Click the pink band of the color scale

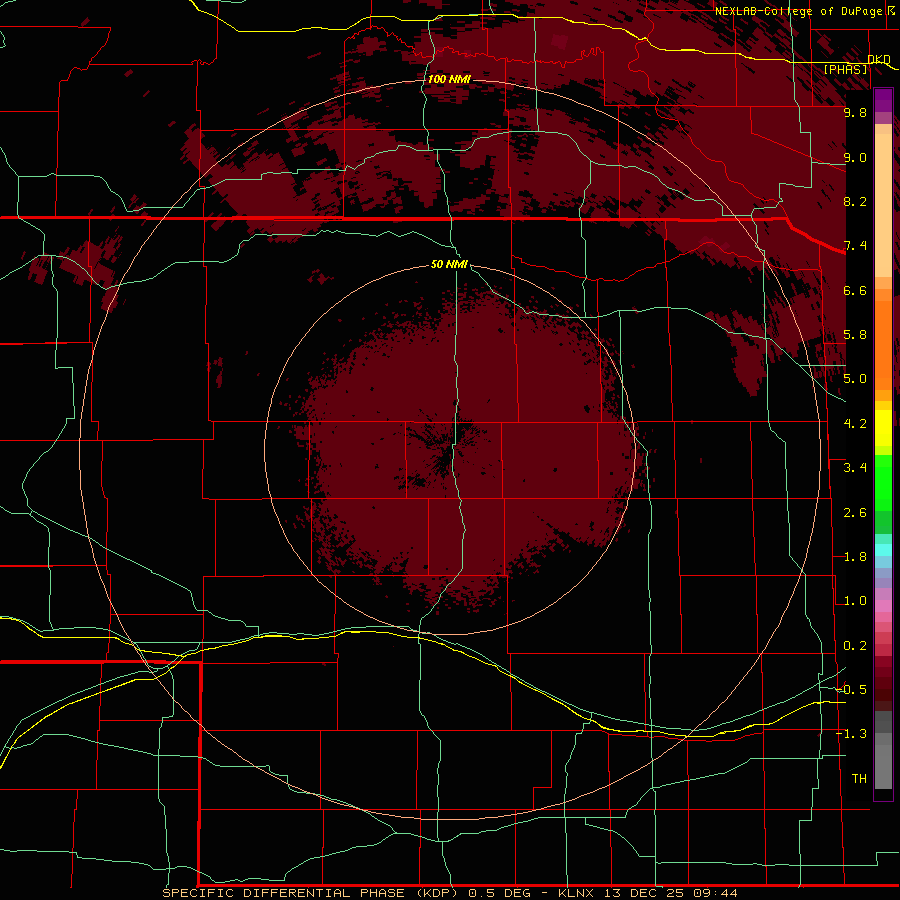[883, 606]
